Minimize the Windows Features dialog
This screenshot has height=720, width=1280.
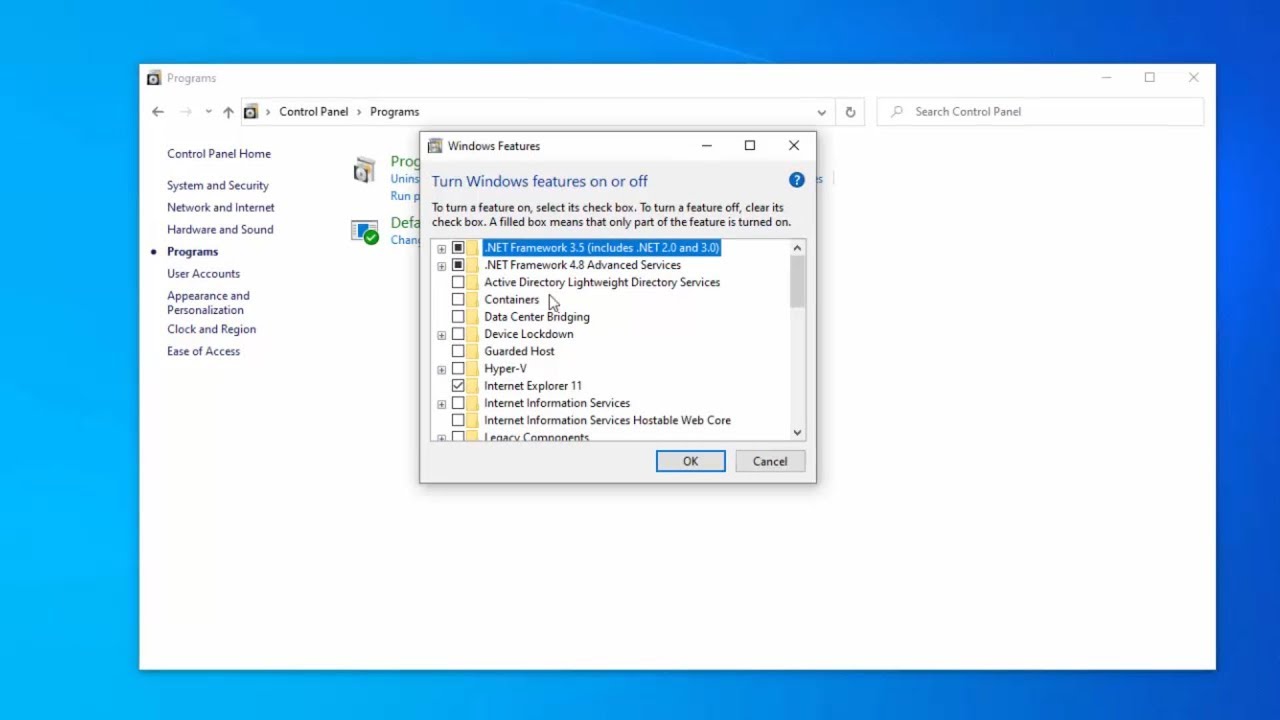[706, 146]
